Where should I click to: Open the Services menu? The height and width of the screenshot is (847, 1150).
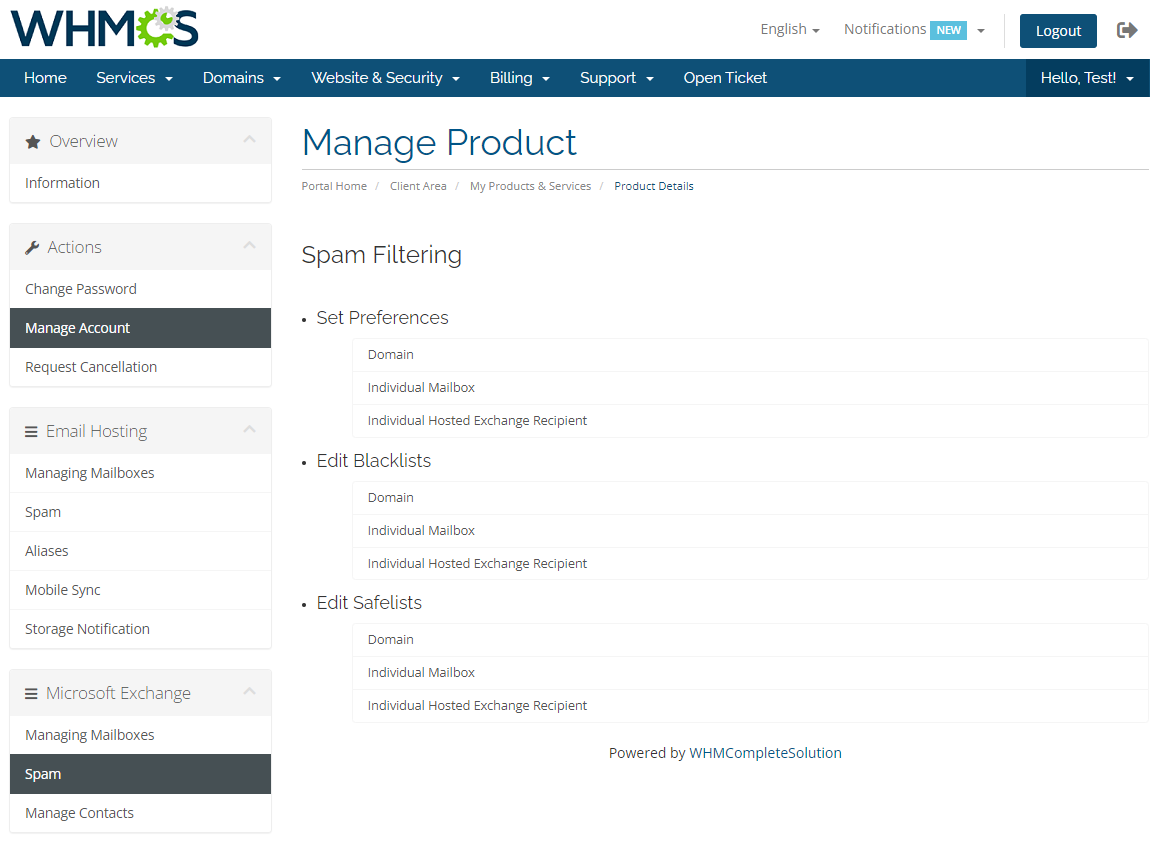tap(134, 78)
